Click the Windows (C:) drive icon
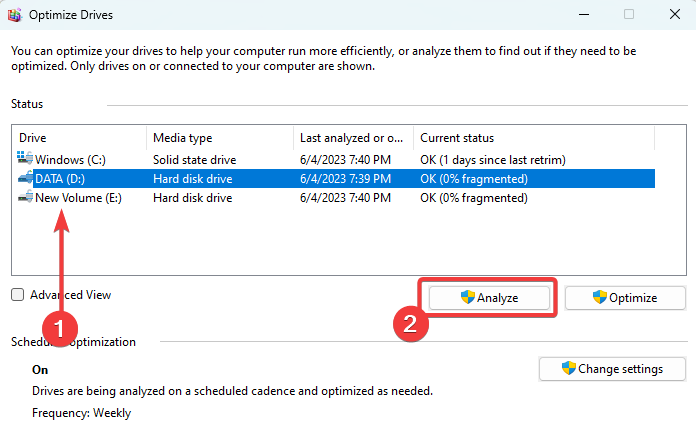This screenshot has height=426, width=696. [25, 159]
